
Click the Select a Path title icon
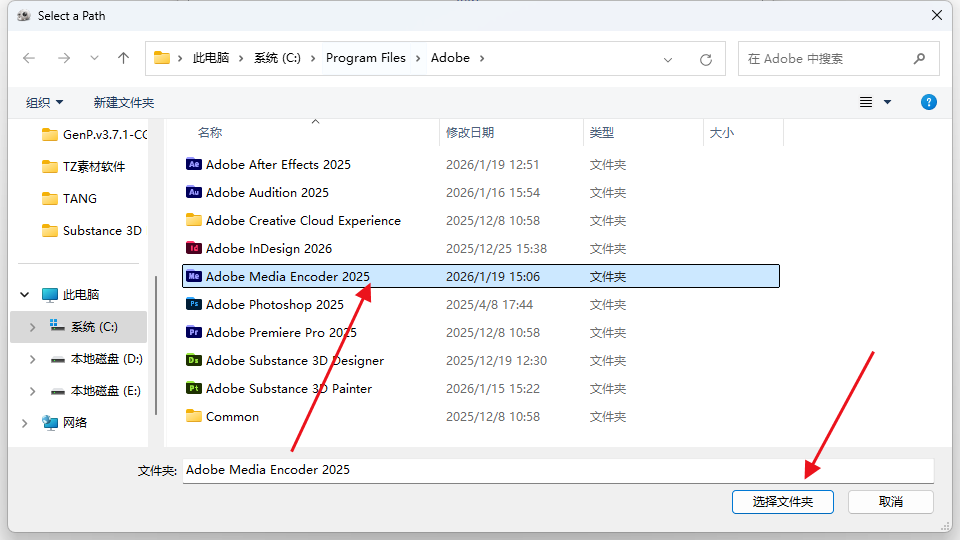(x=23, y=16)
